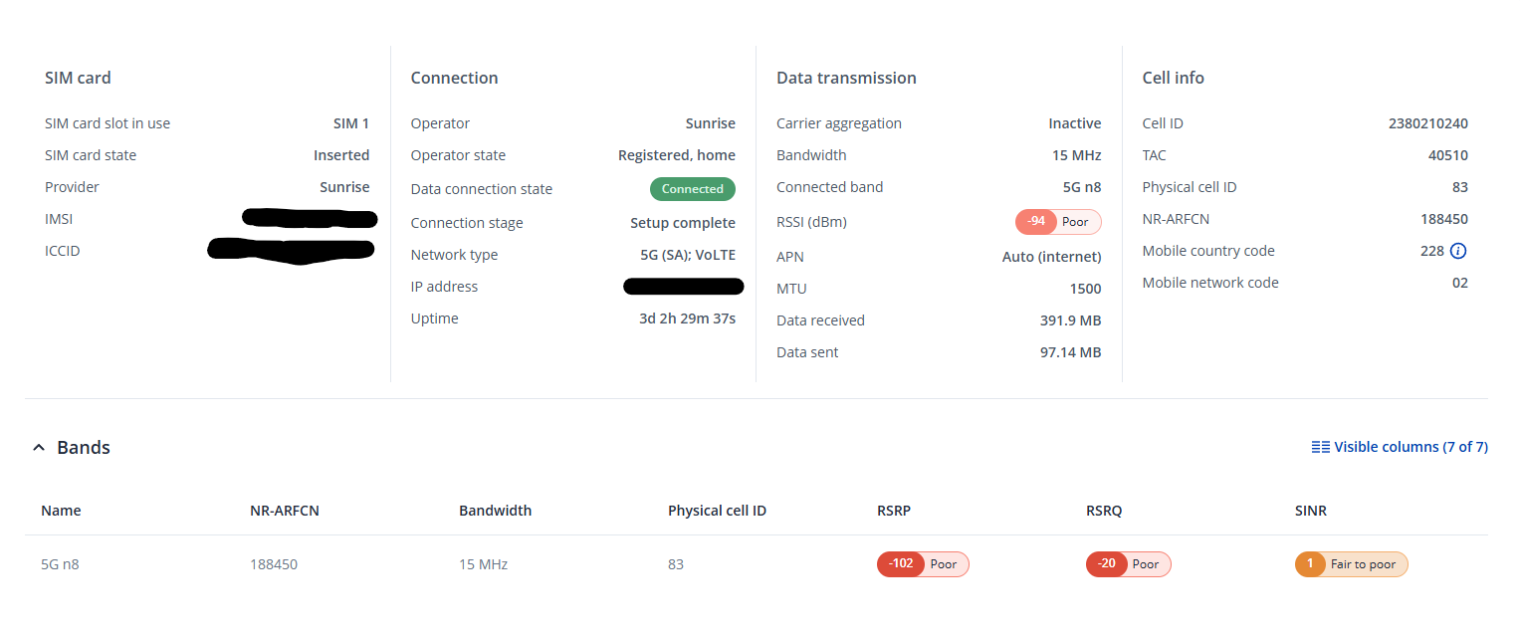Open the Visible columns (7 of 7) selector
Screen dimensions: 1520x637
click(x=1410, y=447)
